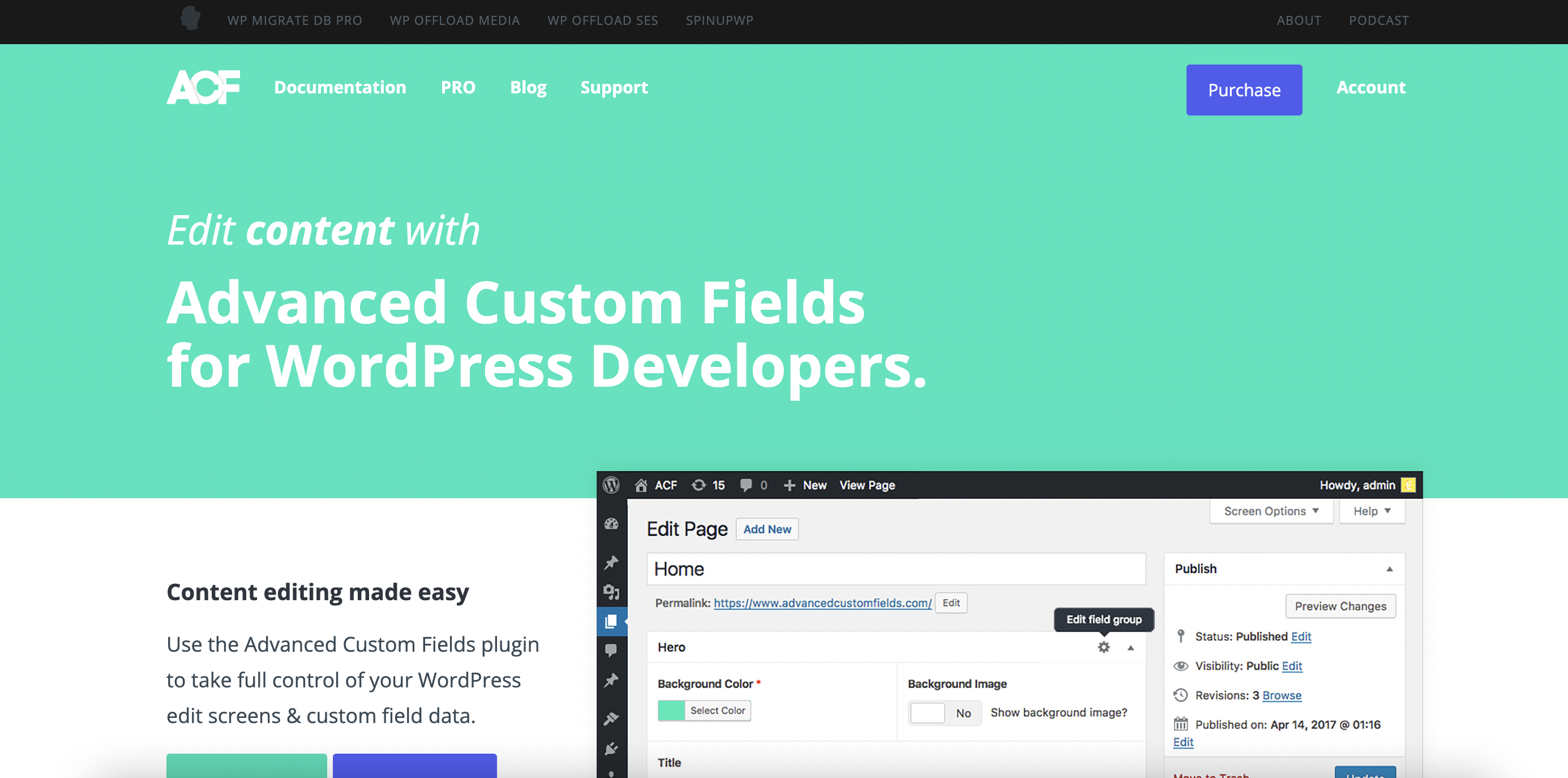Go to the Podcast page
This screenshot has height=778, width=1568.
tap(1379, 20)
